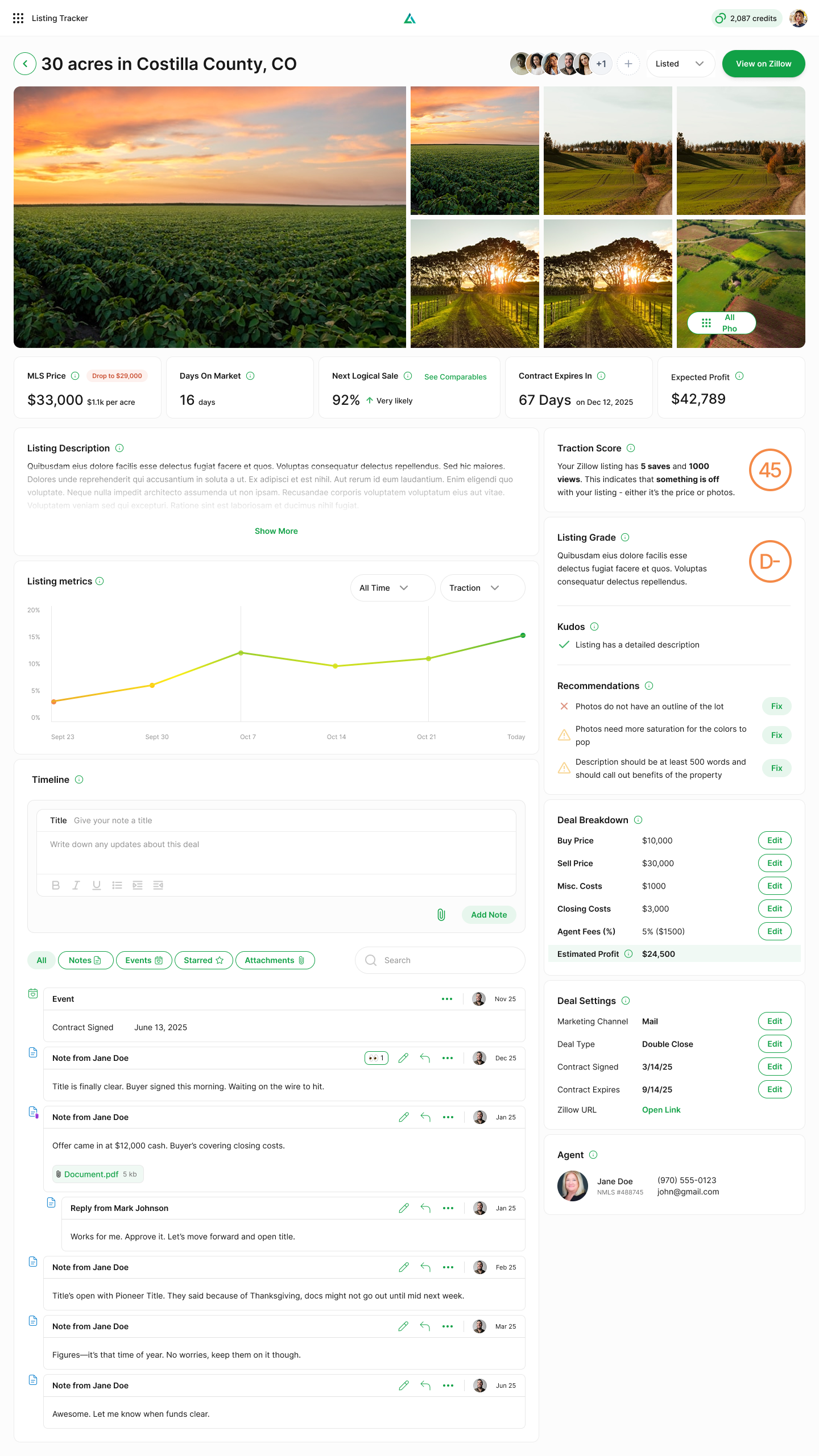The height and width of the screenshot is (1456, 819).
Task: Click reply arrow on Mark Johnson's reply
Action: pos(425,1208)
